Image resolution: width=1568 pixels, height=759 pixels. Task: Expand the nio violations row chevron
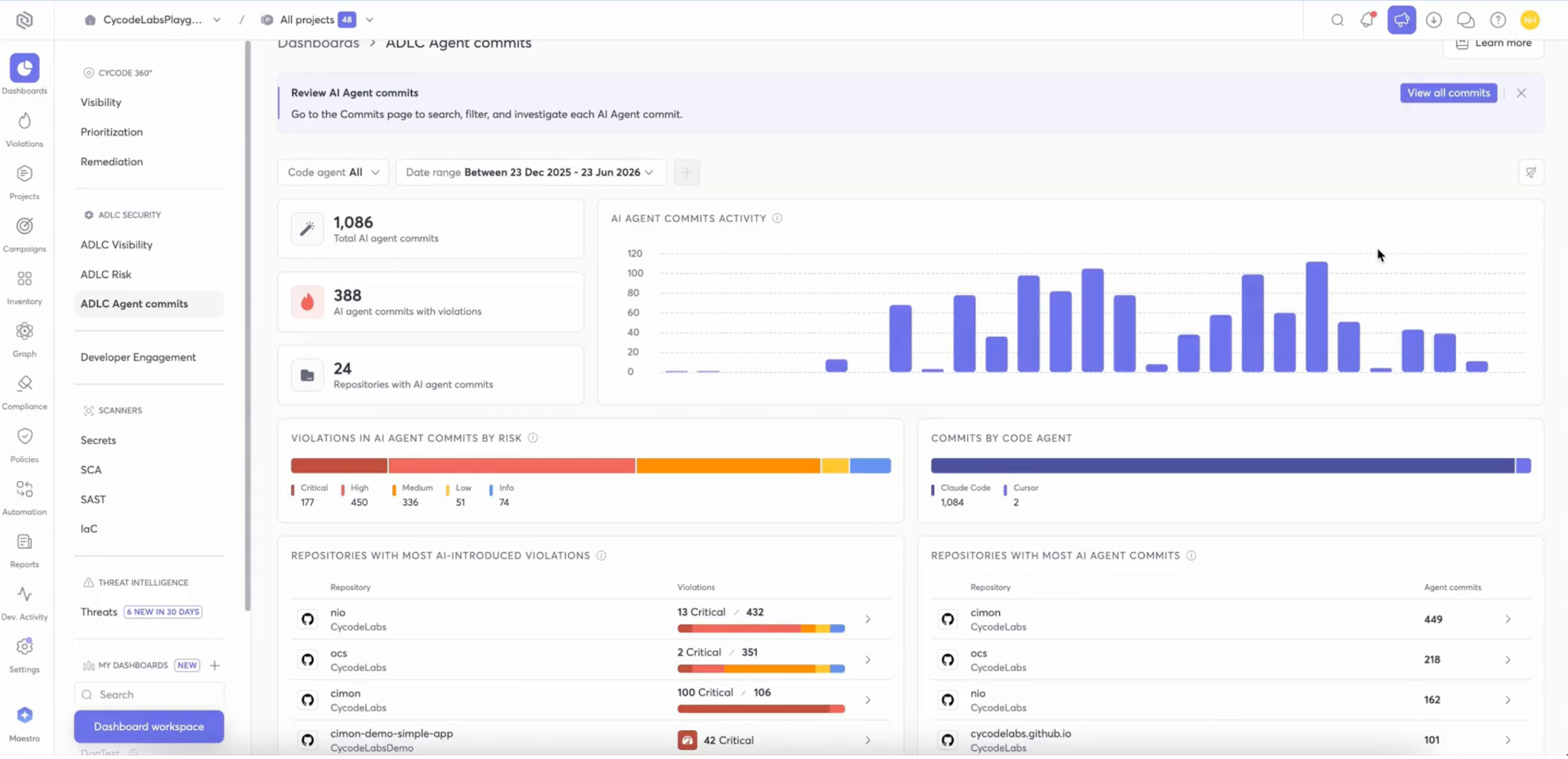(x=867, y=619)
